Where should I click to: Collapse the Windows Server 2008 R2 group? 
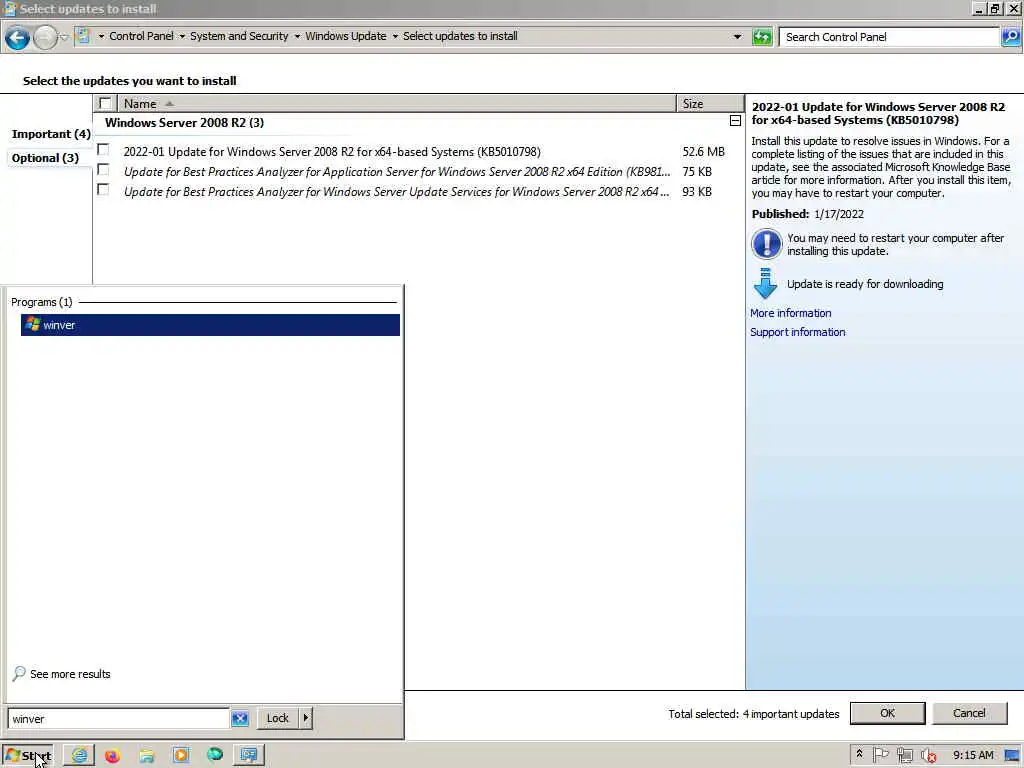[735, 121]
